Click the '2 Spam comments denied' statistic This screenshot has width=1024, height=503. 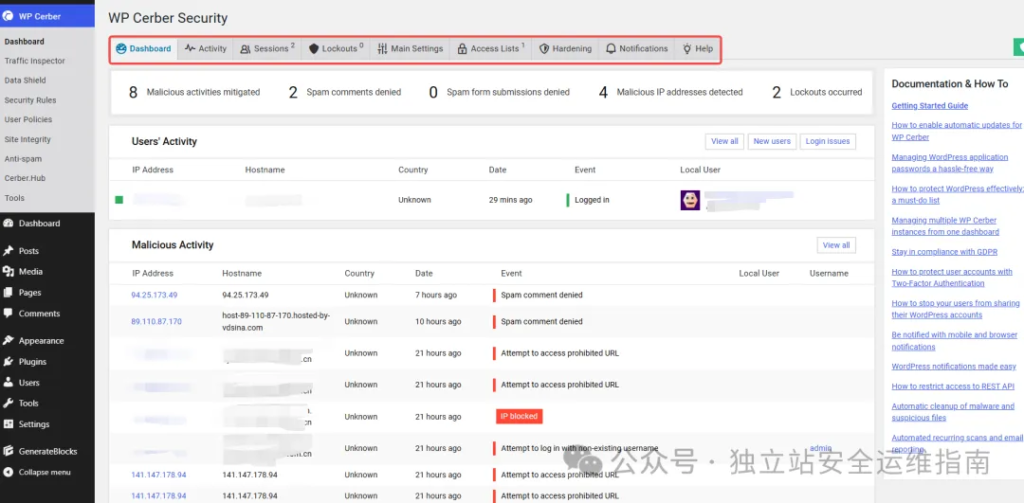click(345, 93)
